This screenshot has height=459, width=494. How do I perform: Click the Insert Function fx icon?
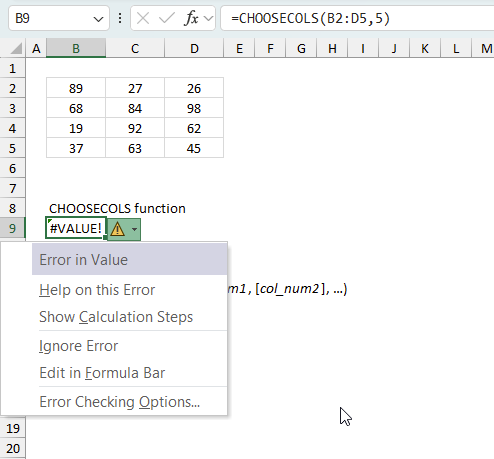(191, 18)
